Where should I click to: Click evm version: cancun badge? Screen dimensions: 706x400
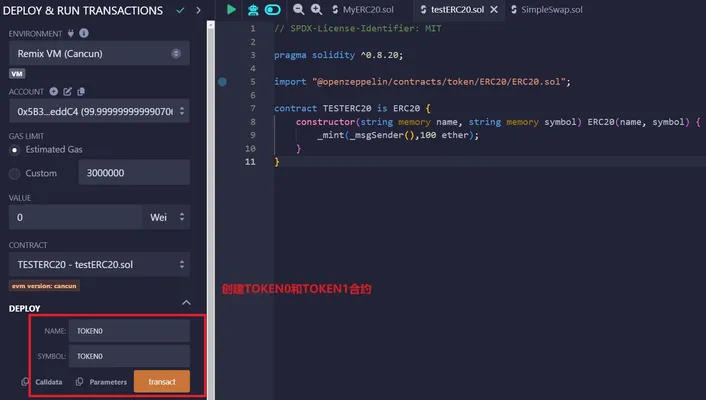[x=44, y=286]
